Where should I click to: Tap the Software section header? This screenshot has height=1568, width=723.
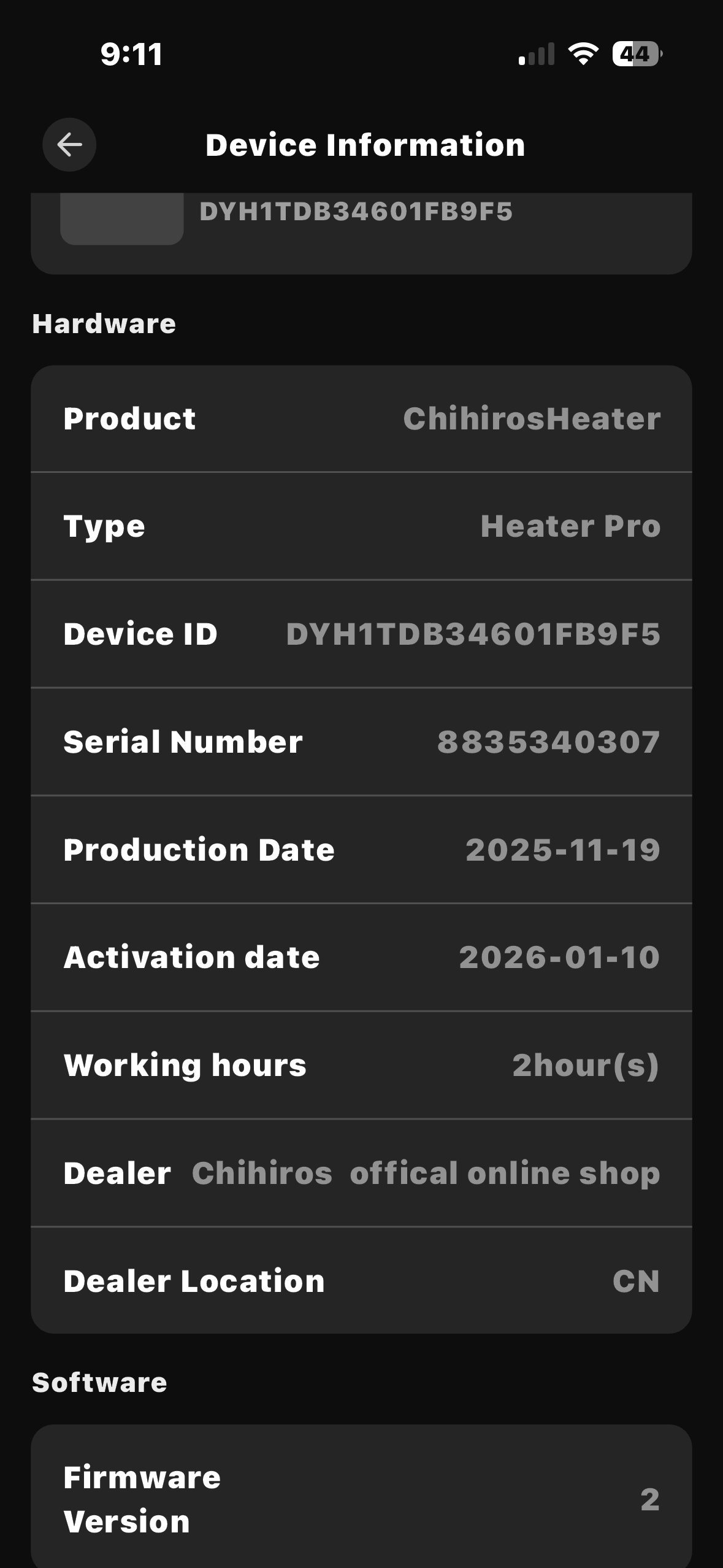coord(99,1383)
